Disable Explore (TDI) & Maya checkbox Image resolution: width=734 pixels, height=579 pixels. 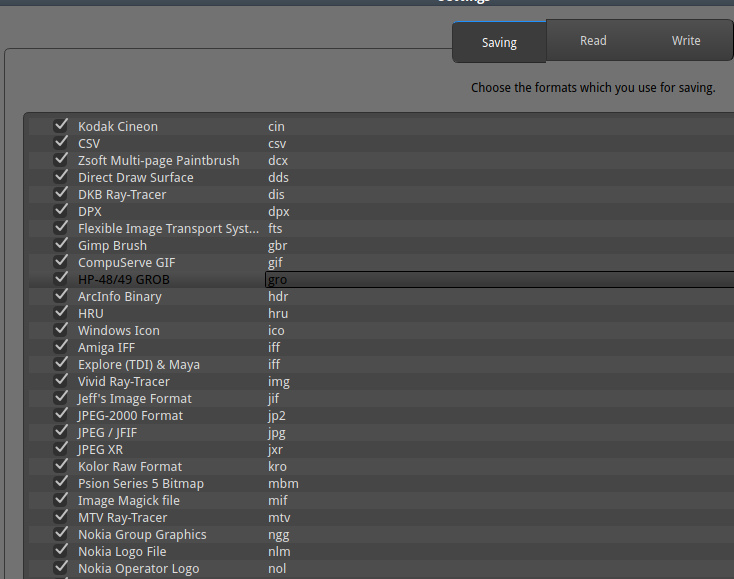click(x=61, y=363)
